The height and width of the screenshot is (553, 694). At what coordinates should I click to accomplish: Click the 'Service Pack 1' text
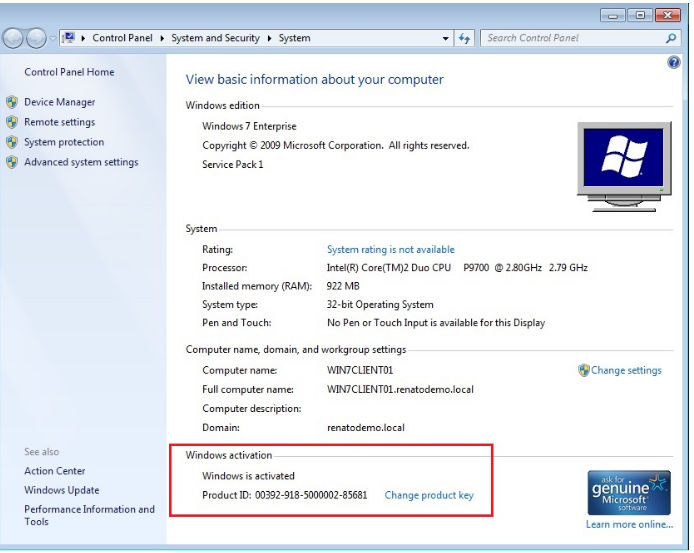(233, 165)
